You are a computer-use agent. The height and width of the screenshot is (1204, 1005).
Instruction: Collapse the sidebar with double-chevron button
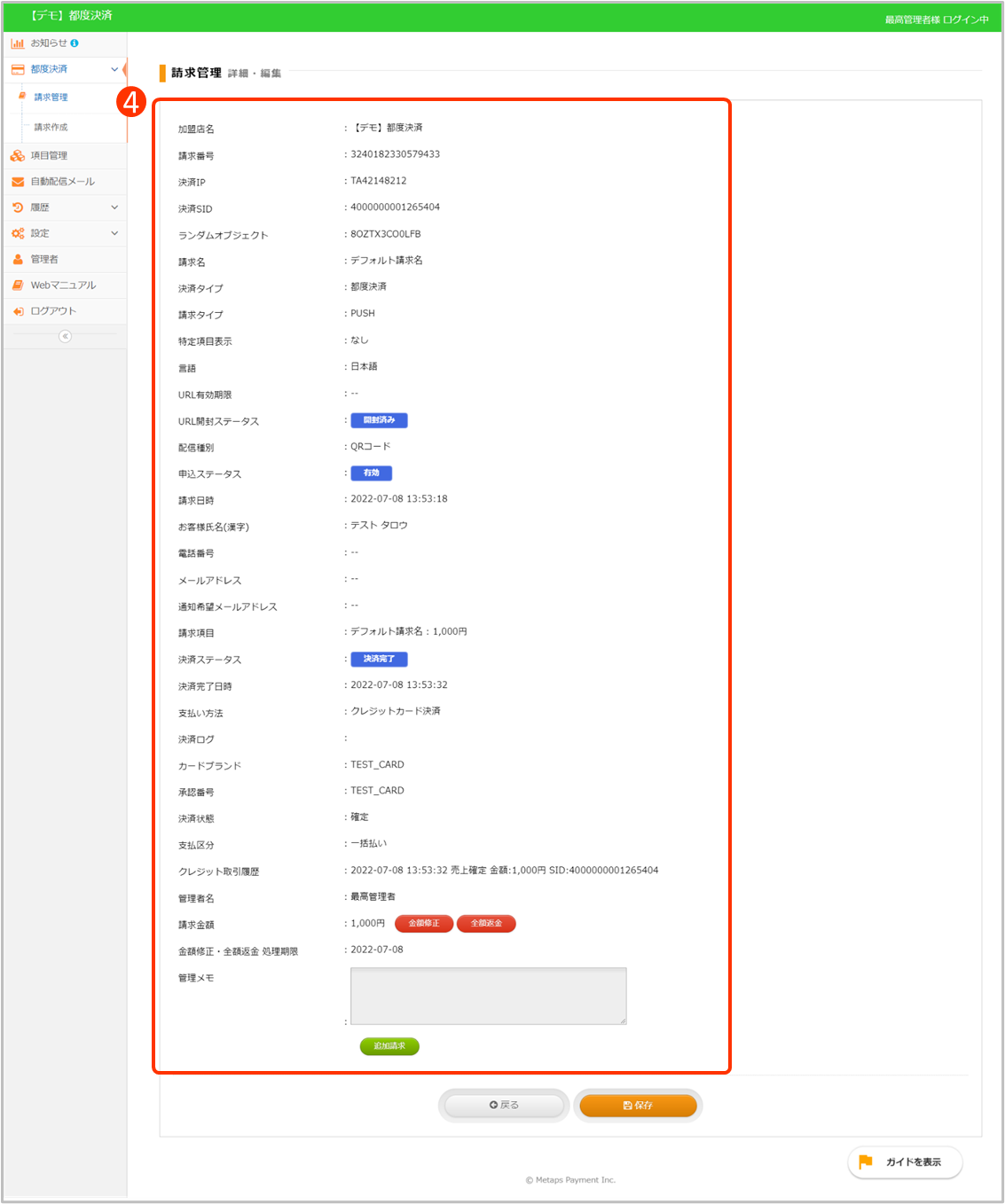click(65, 336)
